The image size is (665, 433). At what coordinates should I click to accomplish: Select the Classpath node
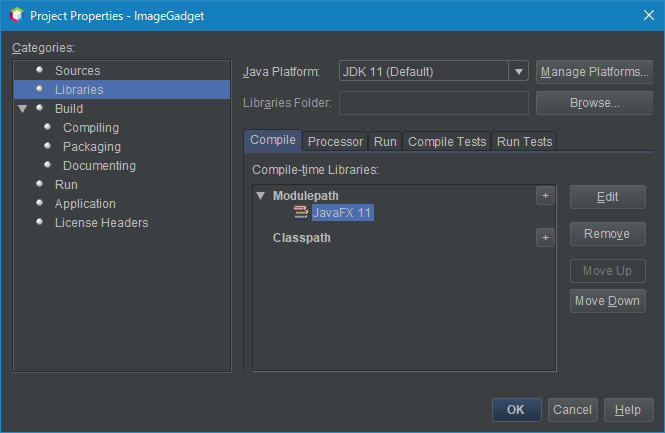(302, 238)
